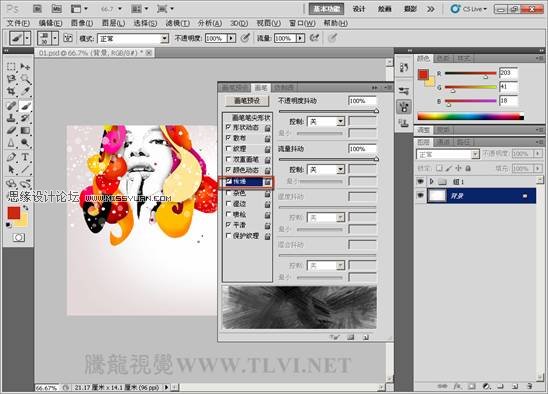Open History panel icon in collapsed dock
Image resolution: width=548 pixels, height=394 pixels.
(x=404, y=67)
